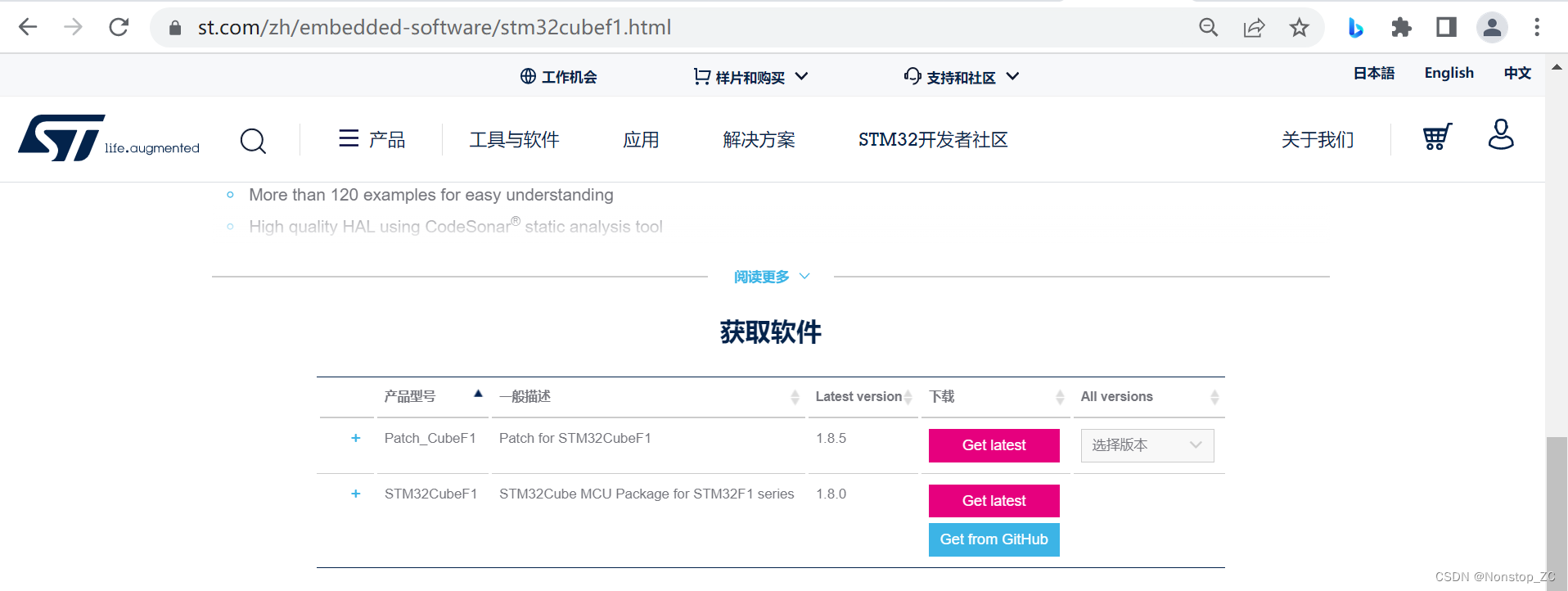Viewport: 1568px width, 591px height.
Task: Click 'STM32Cube MCU Package for STM32F1 series' text
Action: coord(647,494)
